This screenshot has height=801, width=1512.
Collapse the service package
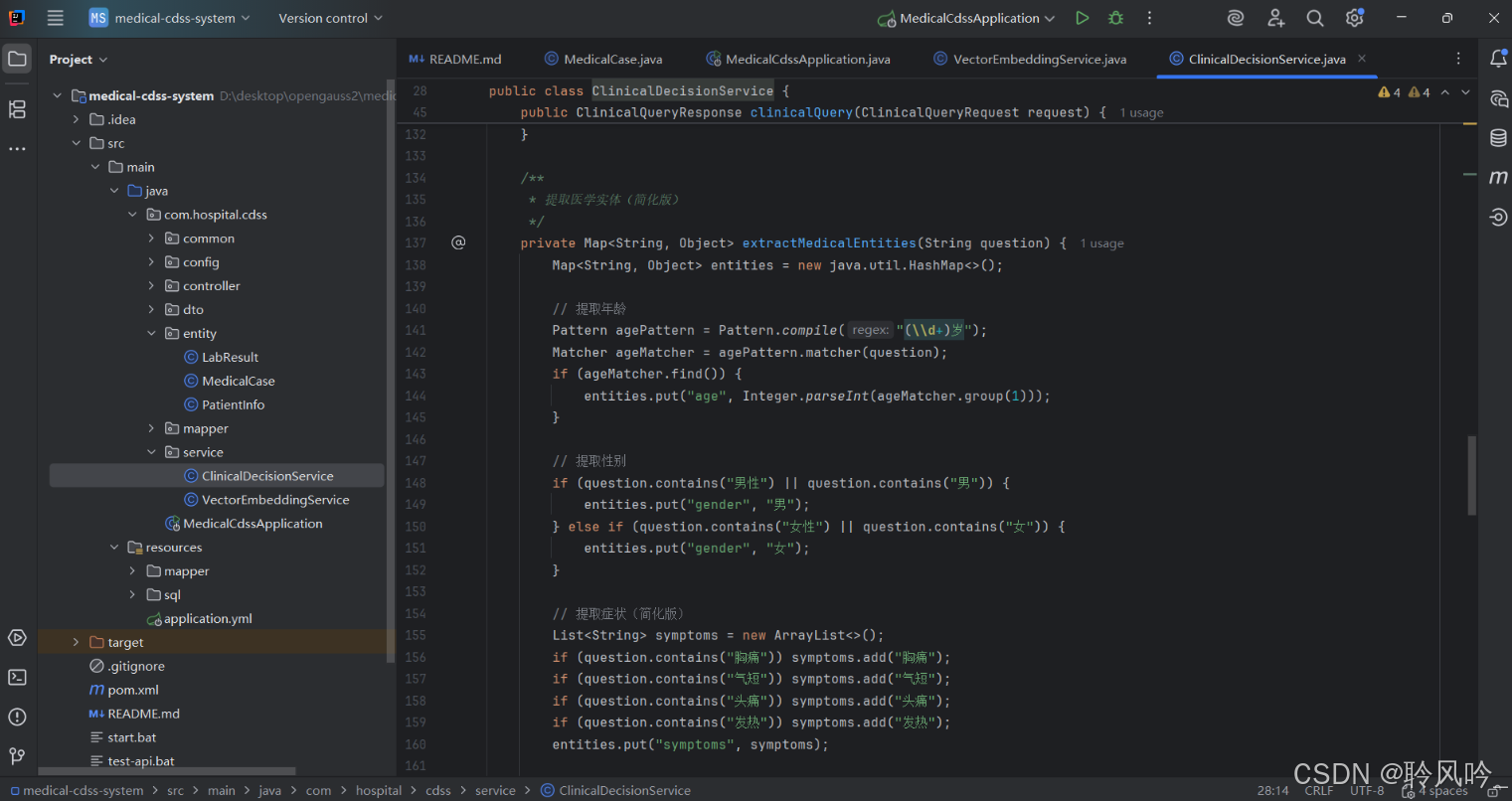tap(151, 452)
